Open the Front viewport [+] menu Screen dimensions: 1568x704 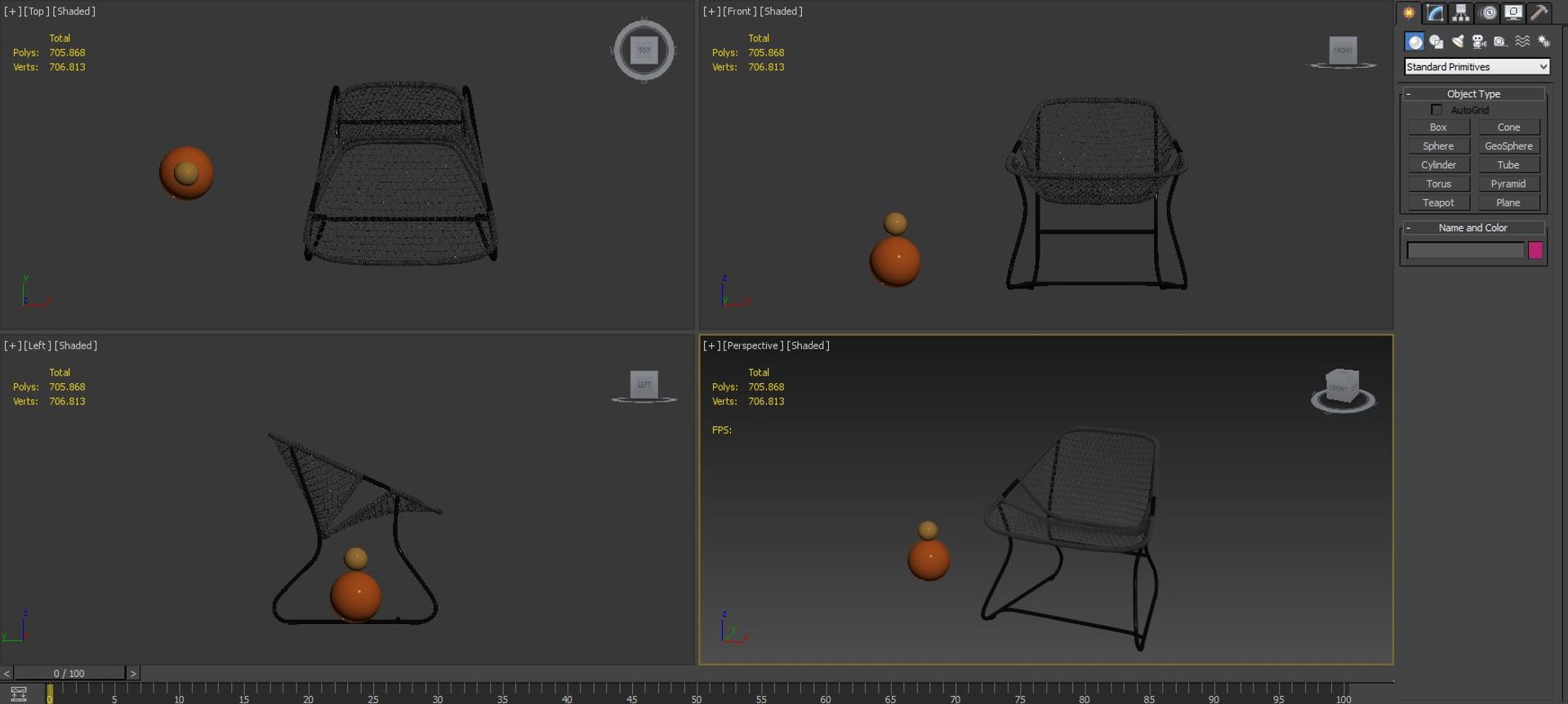pos(711,11)
